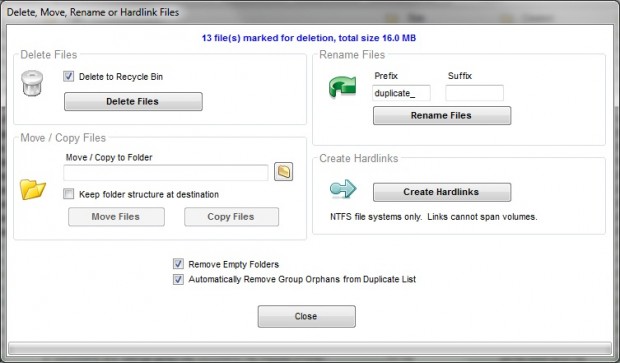The image size is (620, 363).
Task: Click the 'NTFS file systems only' note
Action: coord(434,217)
